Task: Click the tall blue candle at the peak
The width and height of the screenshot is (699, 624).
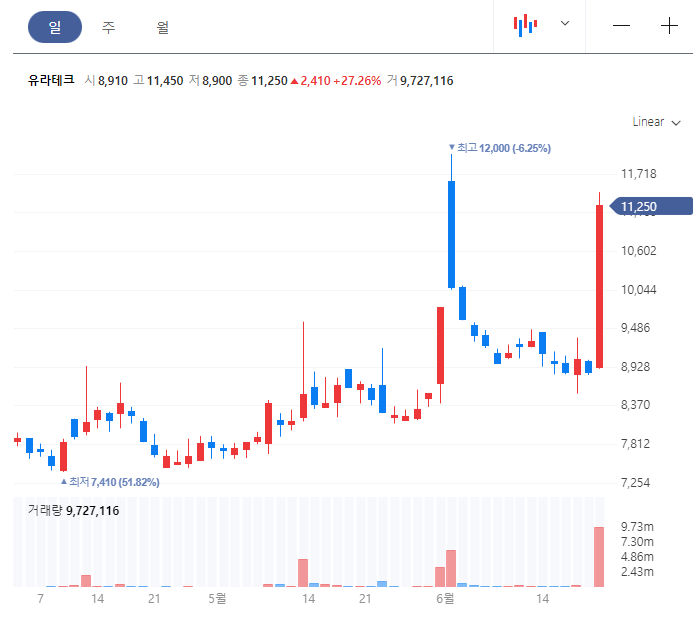Action: pyautogui.click(x=451, y=234)
